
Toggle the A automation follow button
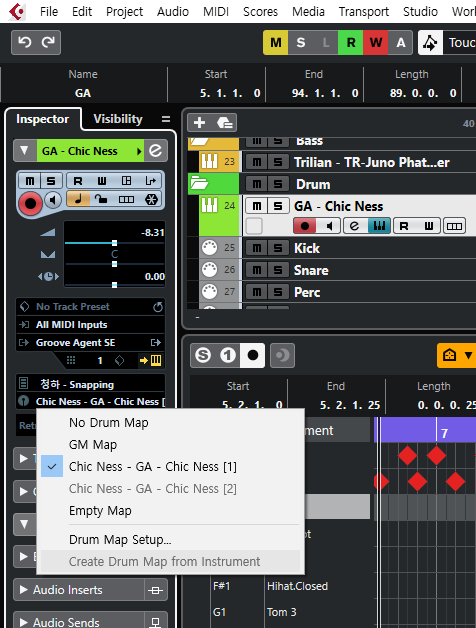(400, 42)
